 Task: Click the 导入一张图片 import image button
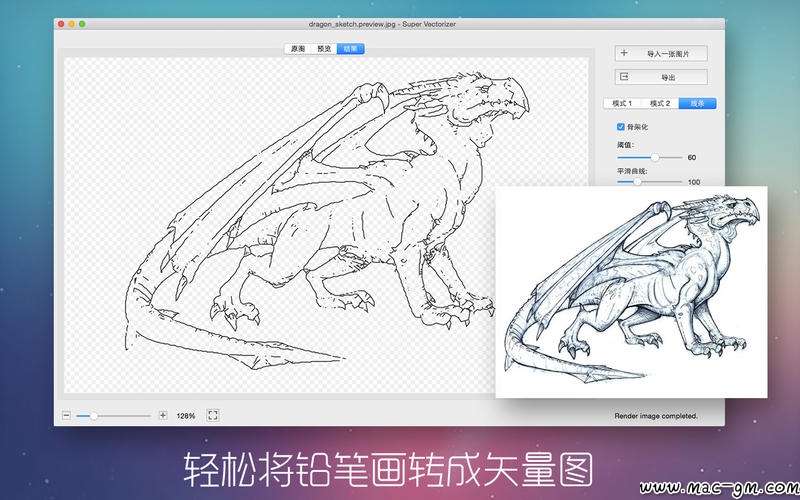661,53
